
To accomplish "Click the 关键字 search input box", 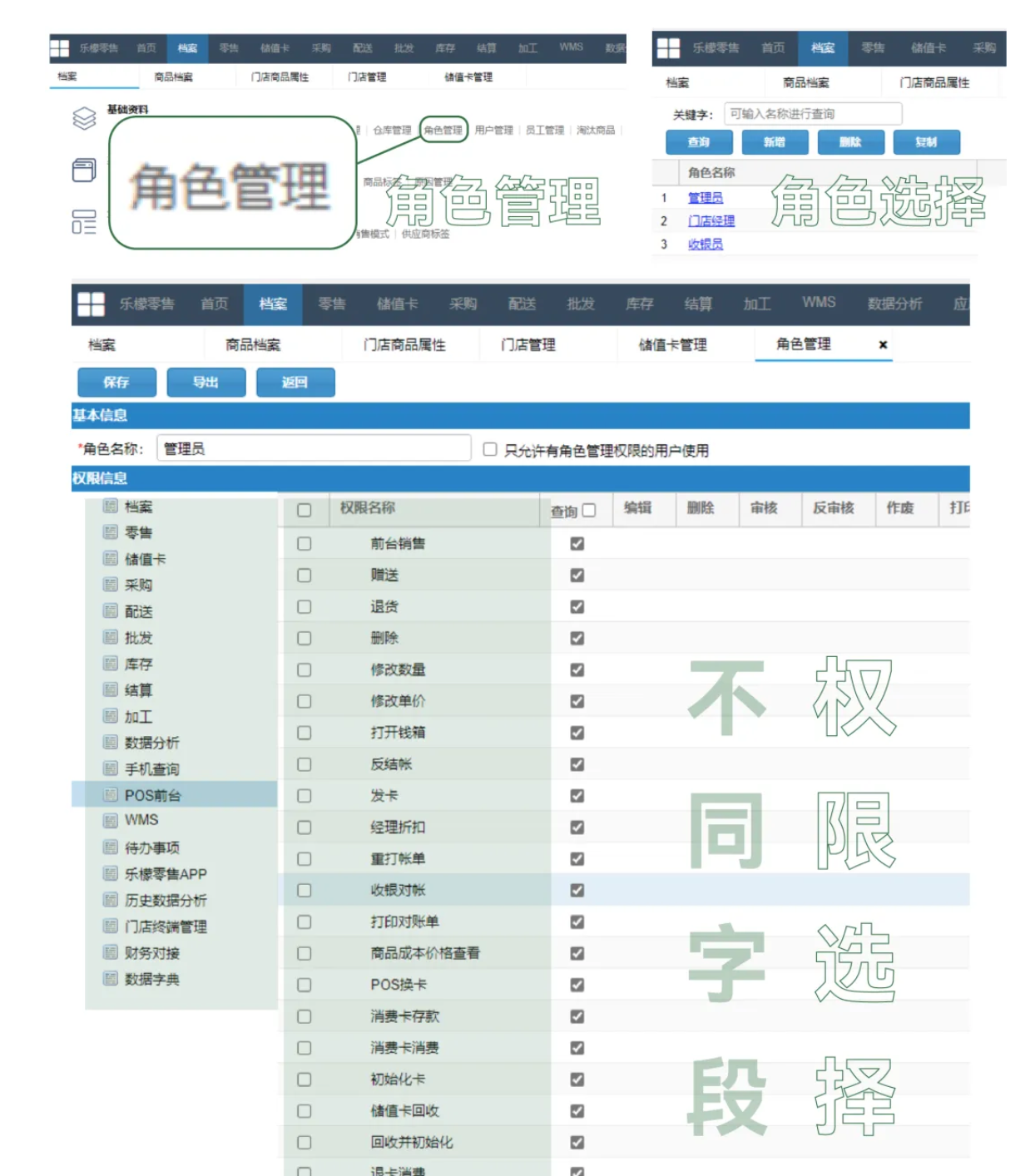I will 813,114.
